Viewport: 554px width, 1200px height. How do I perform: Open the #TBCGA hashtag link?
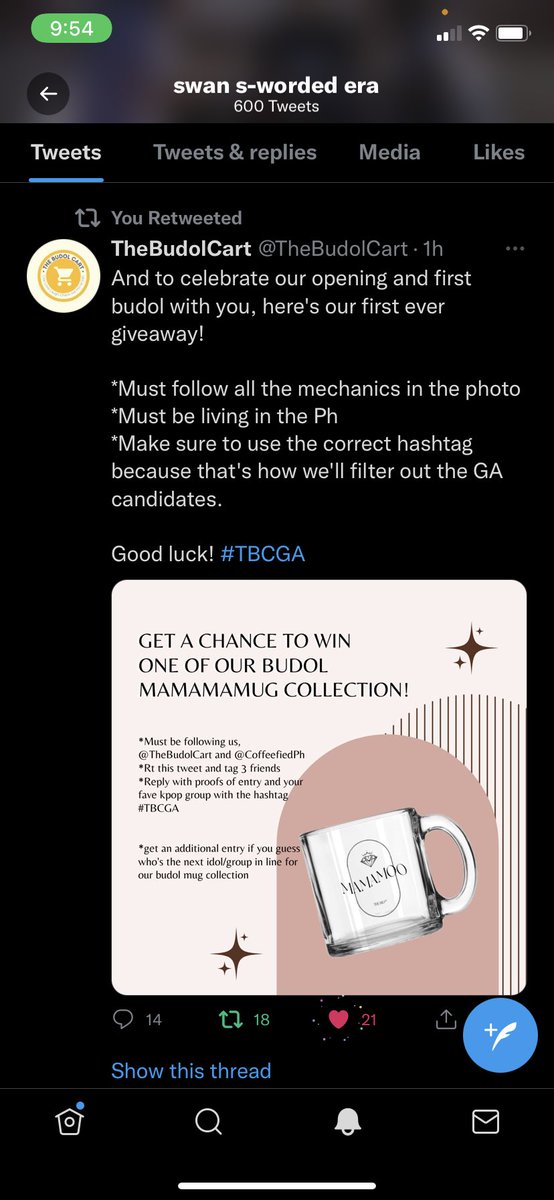(262, 552)
